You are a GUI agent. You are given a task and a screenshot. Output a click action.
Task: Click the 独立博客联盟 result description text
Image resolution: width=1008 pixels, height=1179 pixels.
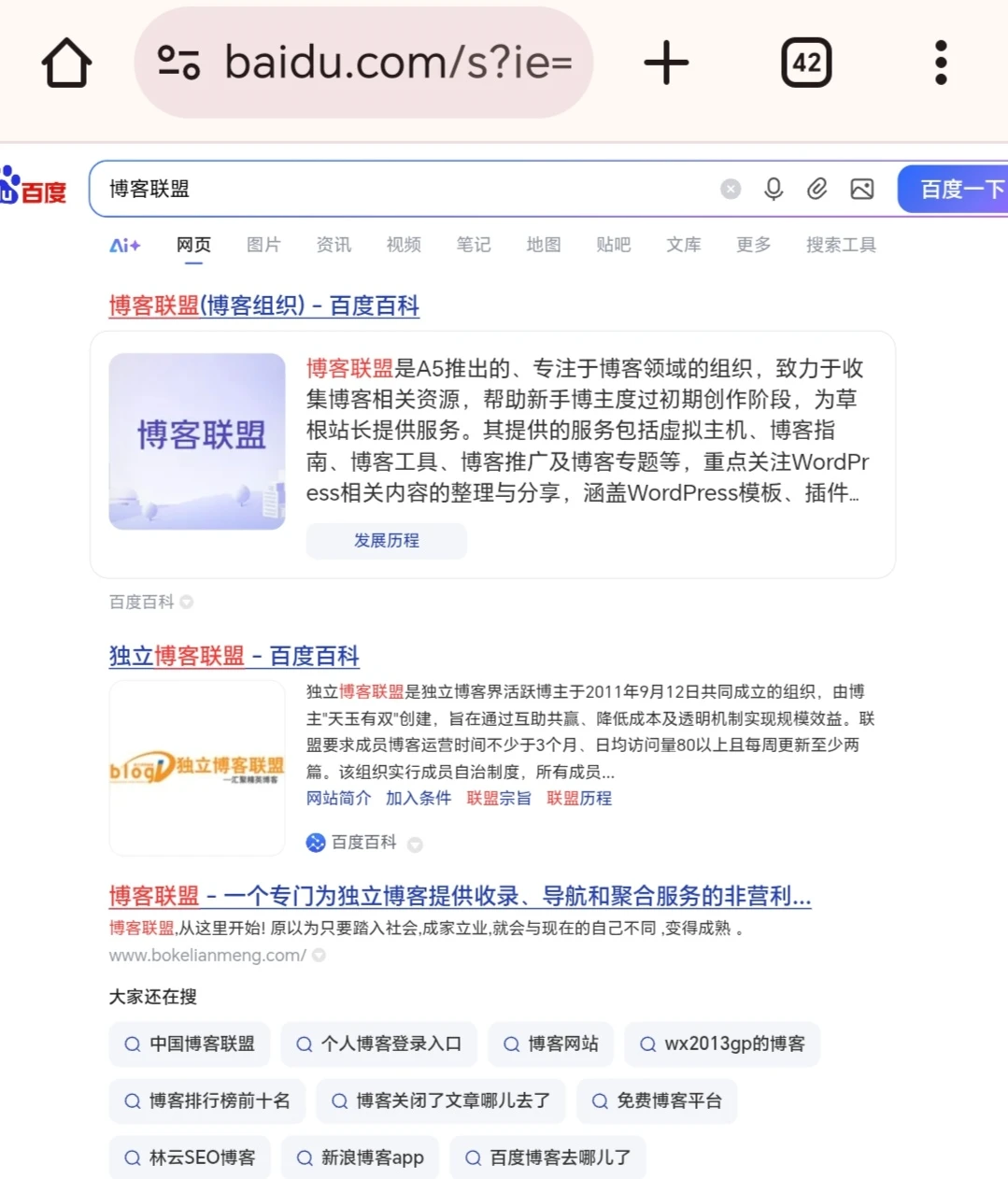[590, 732]
